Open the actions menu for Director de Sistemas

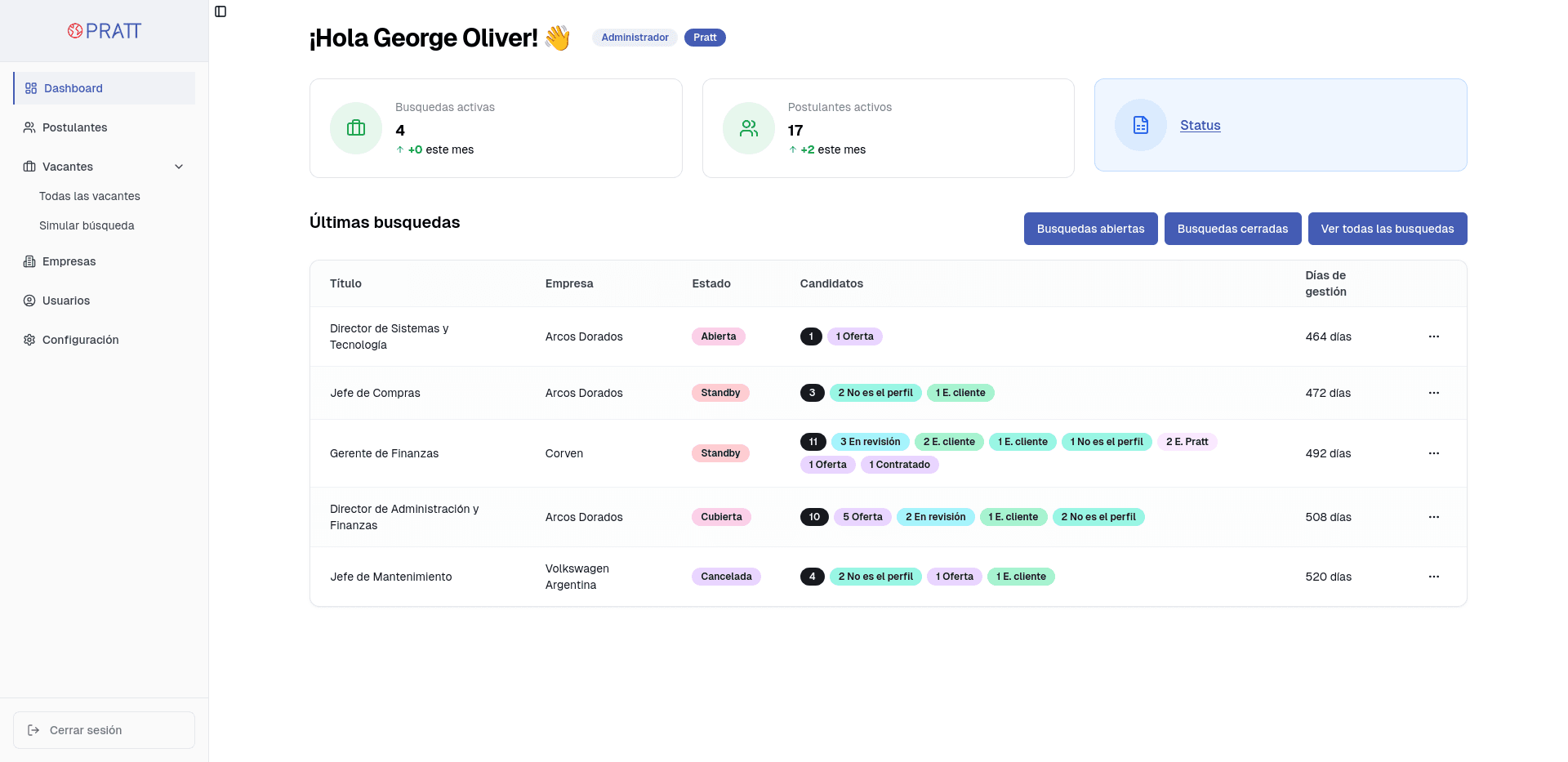pos(1435,336)
